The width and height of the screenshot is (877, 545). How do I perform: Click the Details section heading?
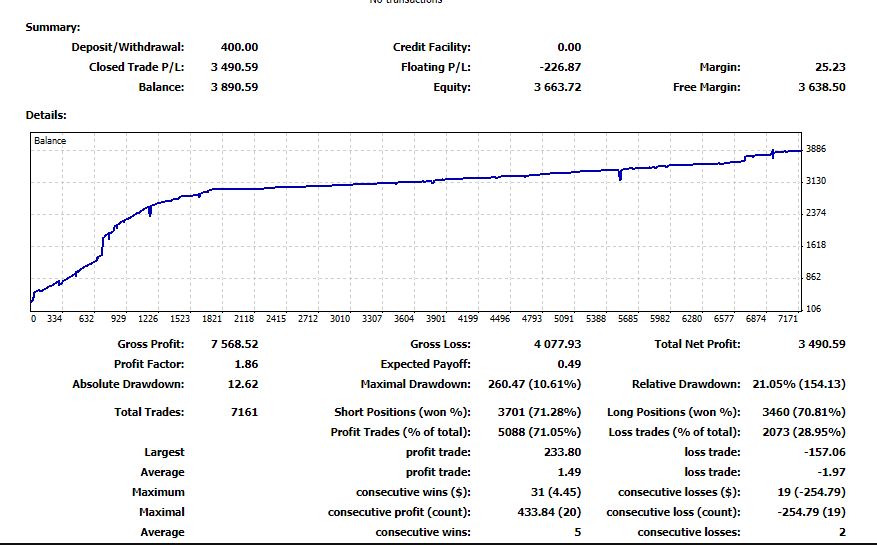[46, 115]
